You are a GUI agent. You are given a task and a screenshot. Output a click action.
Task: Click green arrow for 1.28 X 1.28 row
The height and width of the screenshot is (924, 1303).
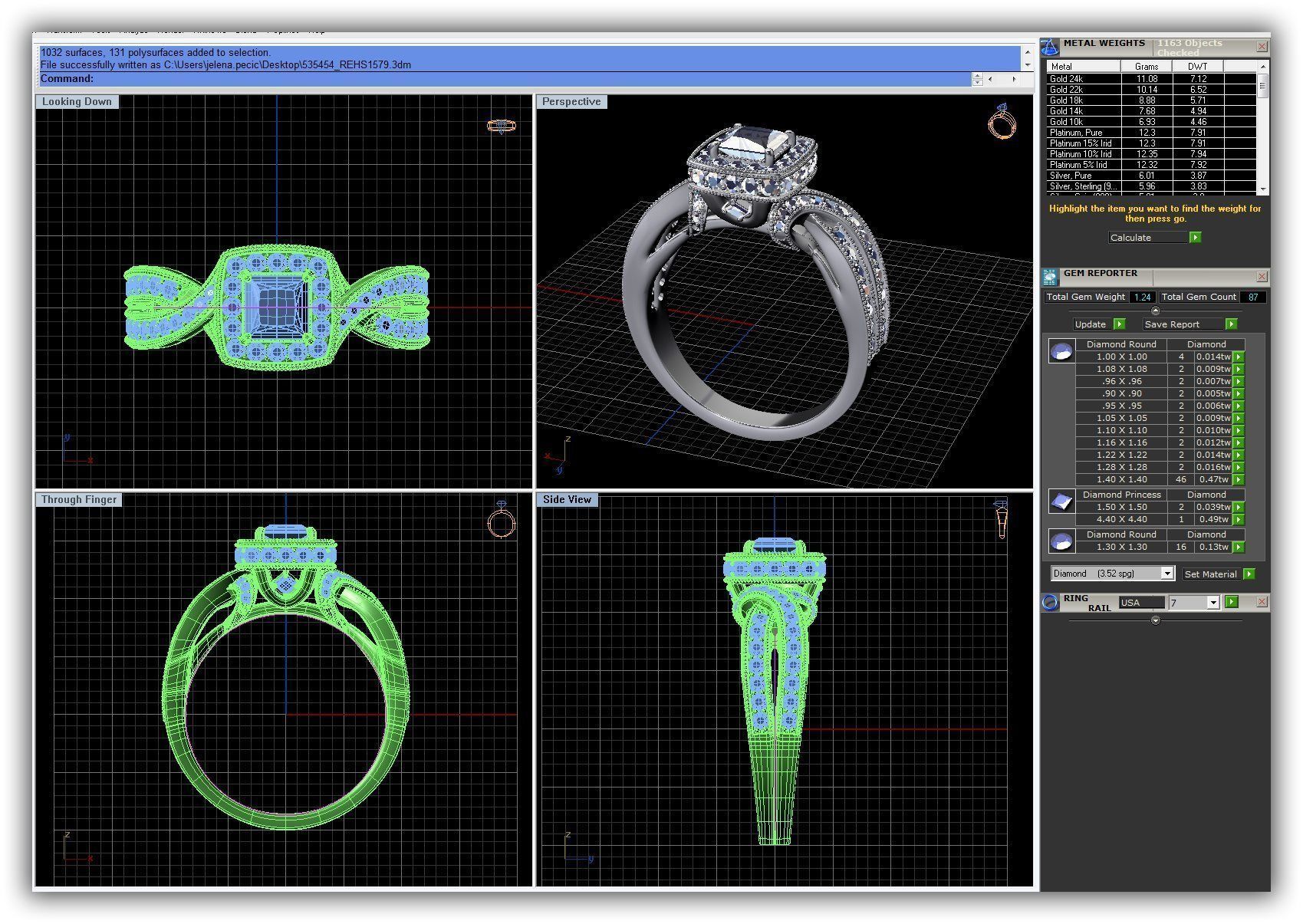click(x=1238, y=467)
